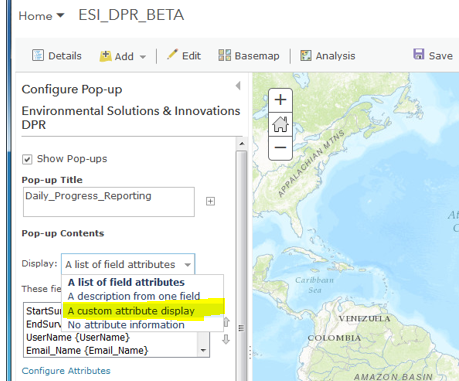The width and height of the screenshot is (459, 381).
Task: Click the panel resize handle dots
Action: point(250,352)
